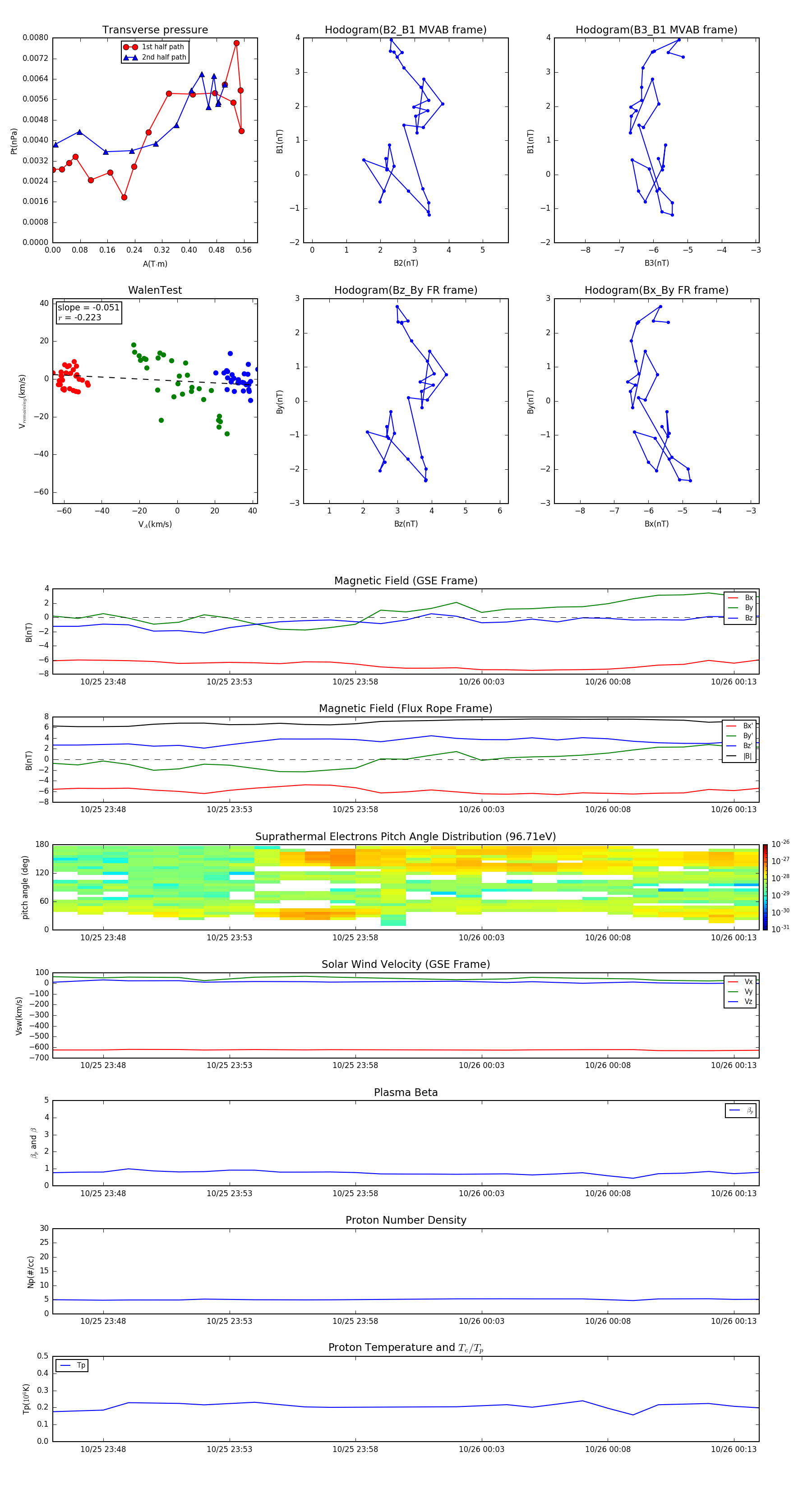Screen dimensions: 812x1489
Task: Select the "Vy" velocity legend entry
Action: [x=740, y=991]
